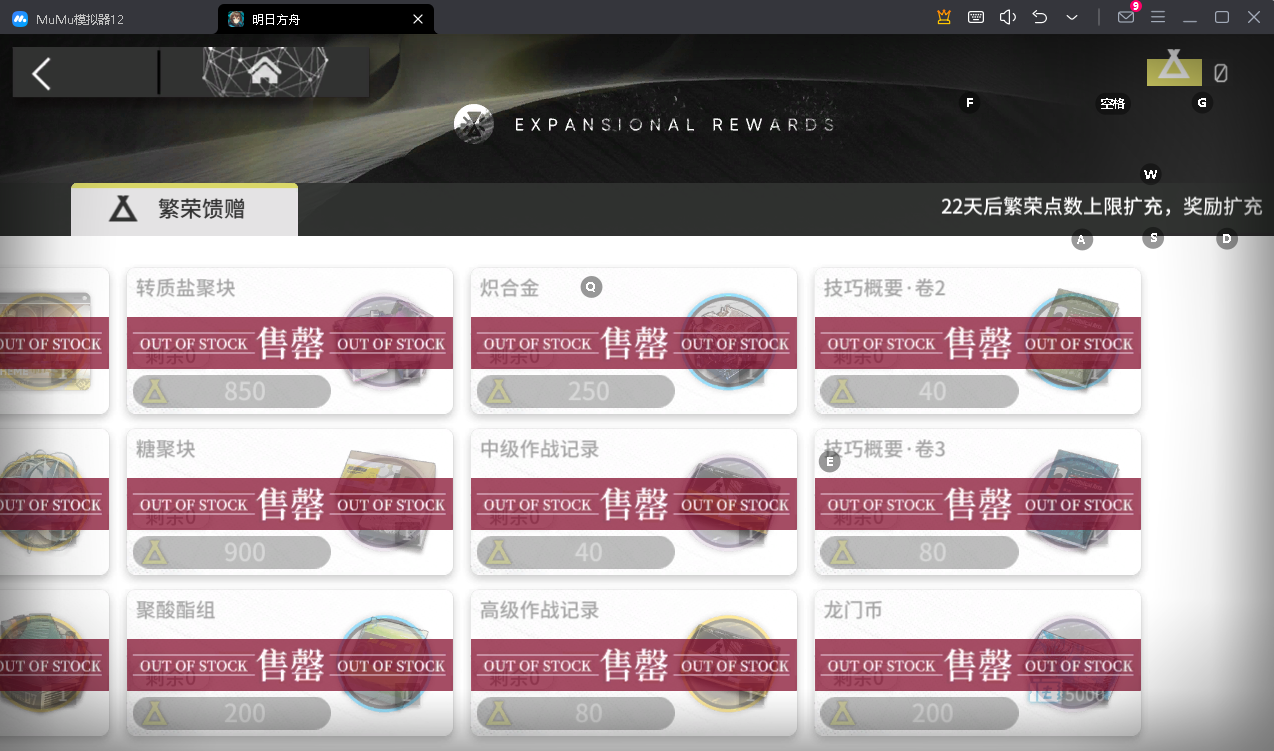Expand the MuMu toolbar dropdown chevron
The height and width of the screenshot is (751, 1274).
coord(1072,17)
